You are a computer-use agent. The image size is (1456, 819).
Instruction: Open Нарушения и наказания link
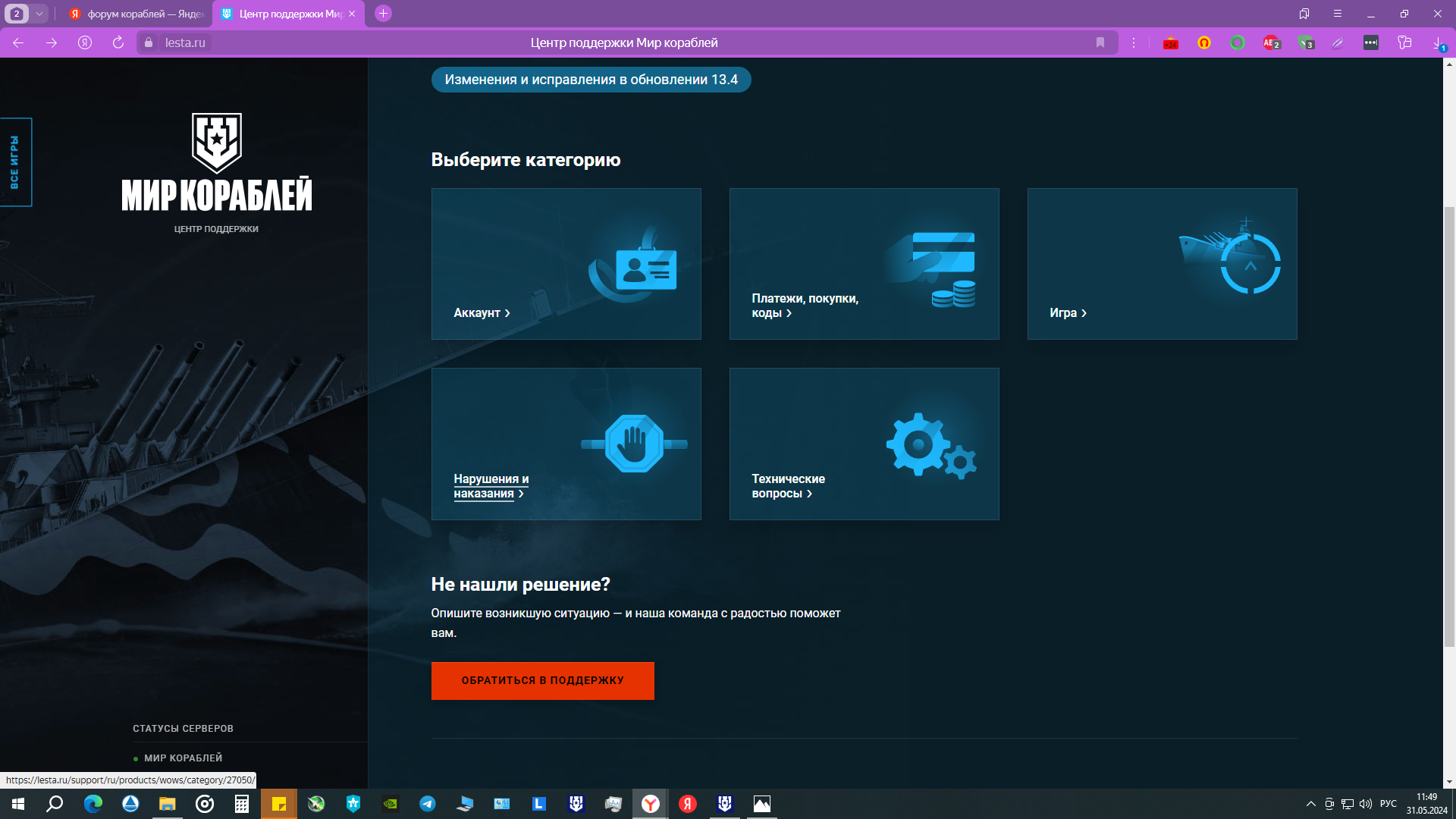click(x=491, y=486)
